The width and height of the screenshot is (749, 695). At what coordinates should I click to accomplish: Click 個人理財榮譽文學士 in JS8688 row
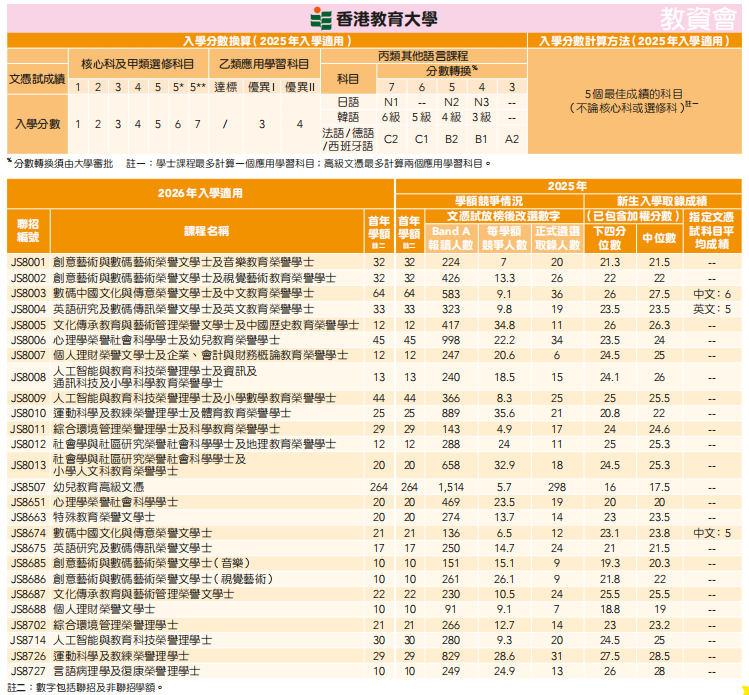point(104,609)
